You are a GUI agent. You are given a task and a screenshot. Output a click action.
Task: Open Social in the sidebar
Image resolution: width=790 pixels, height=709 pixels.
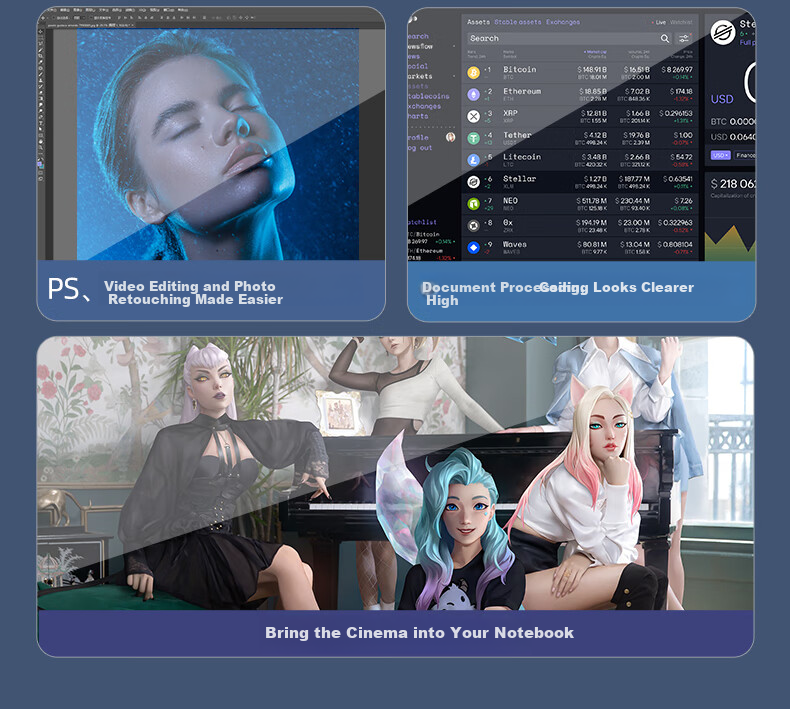tap(418, 66)
